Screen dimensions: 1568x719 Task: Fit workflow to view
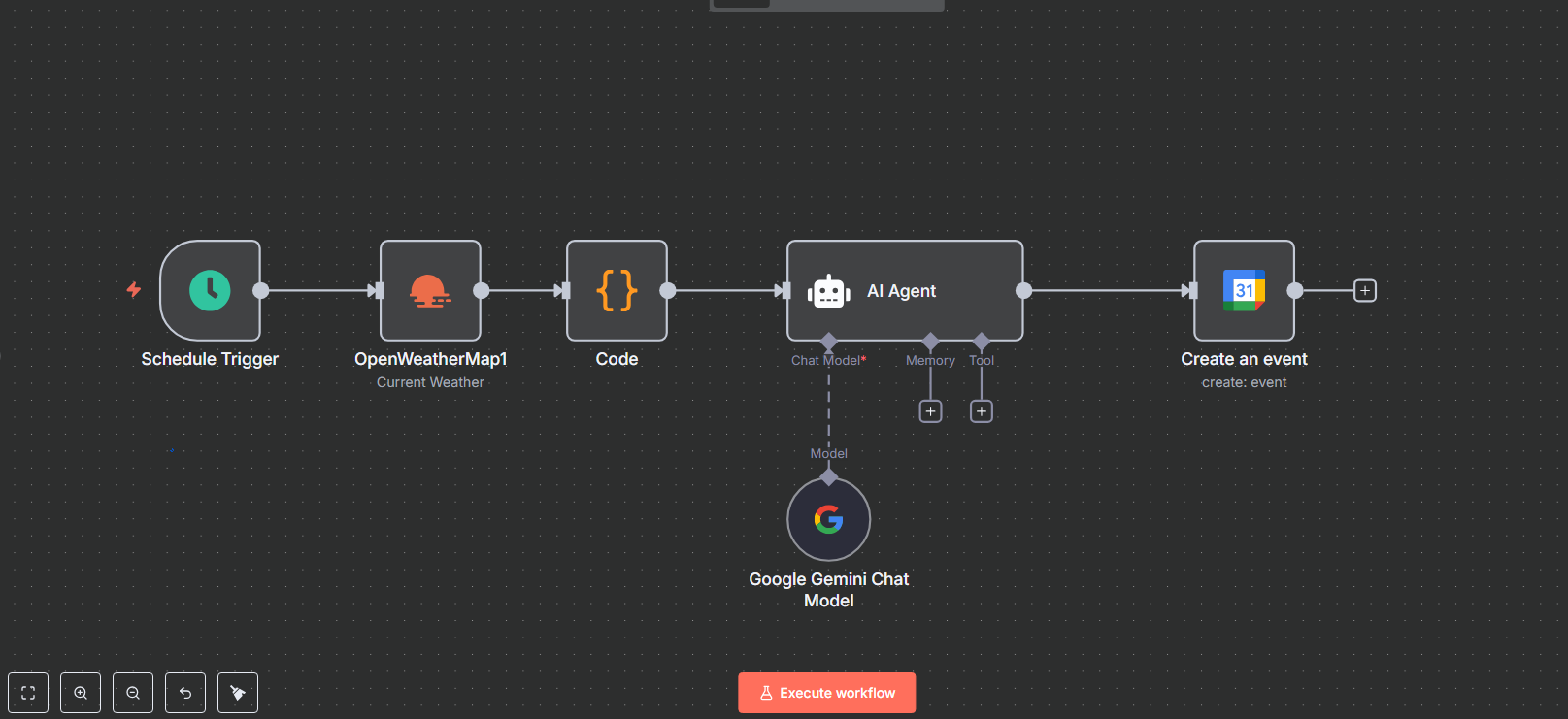click(x=28, y=693)
